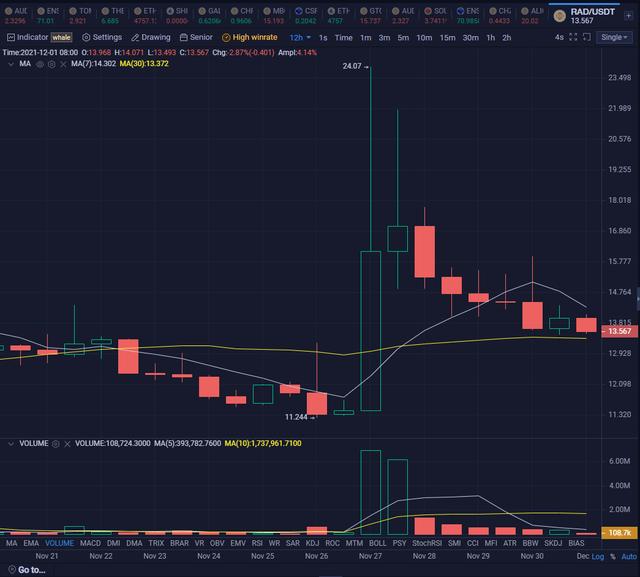
Task: Select the BOLL indicator tab
Action: click(377, 543)
